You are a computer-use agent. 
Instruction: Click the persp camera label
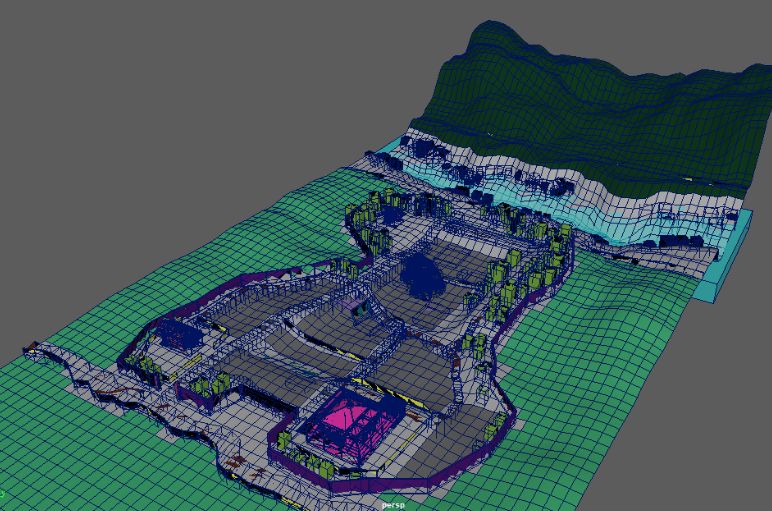(x=393, y=506)
